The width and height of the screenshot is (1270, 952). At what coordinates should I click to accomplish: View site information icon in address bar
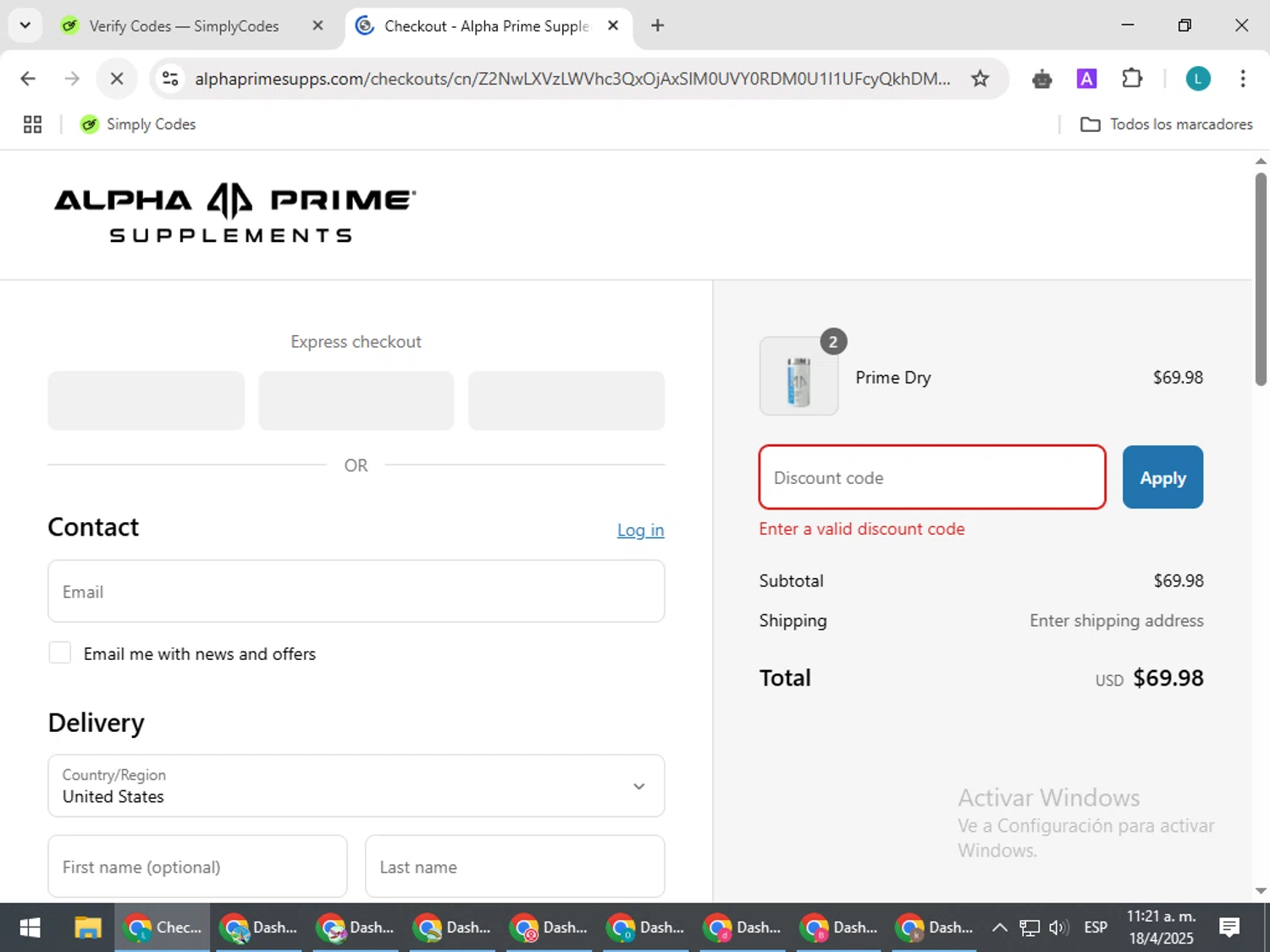click(170, 79)
